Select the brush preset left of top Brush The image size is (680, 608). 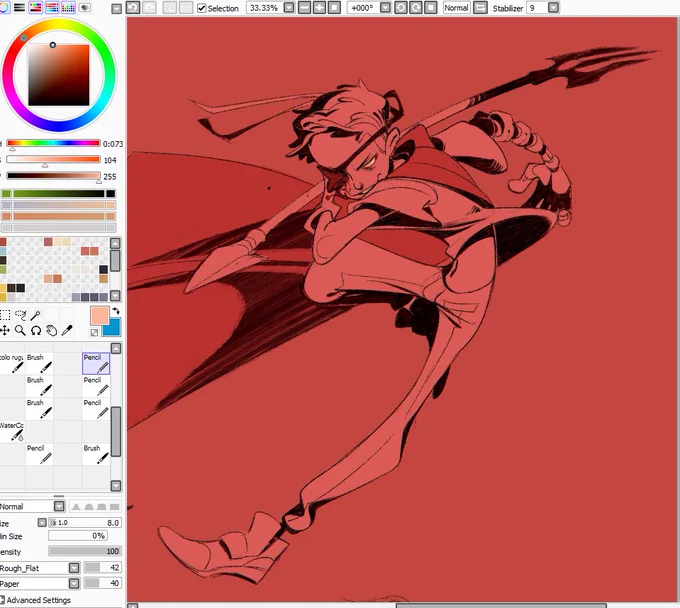point(12,363)
